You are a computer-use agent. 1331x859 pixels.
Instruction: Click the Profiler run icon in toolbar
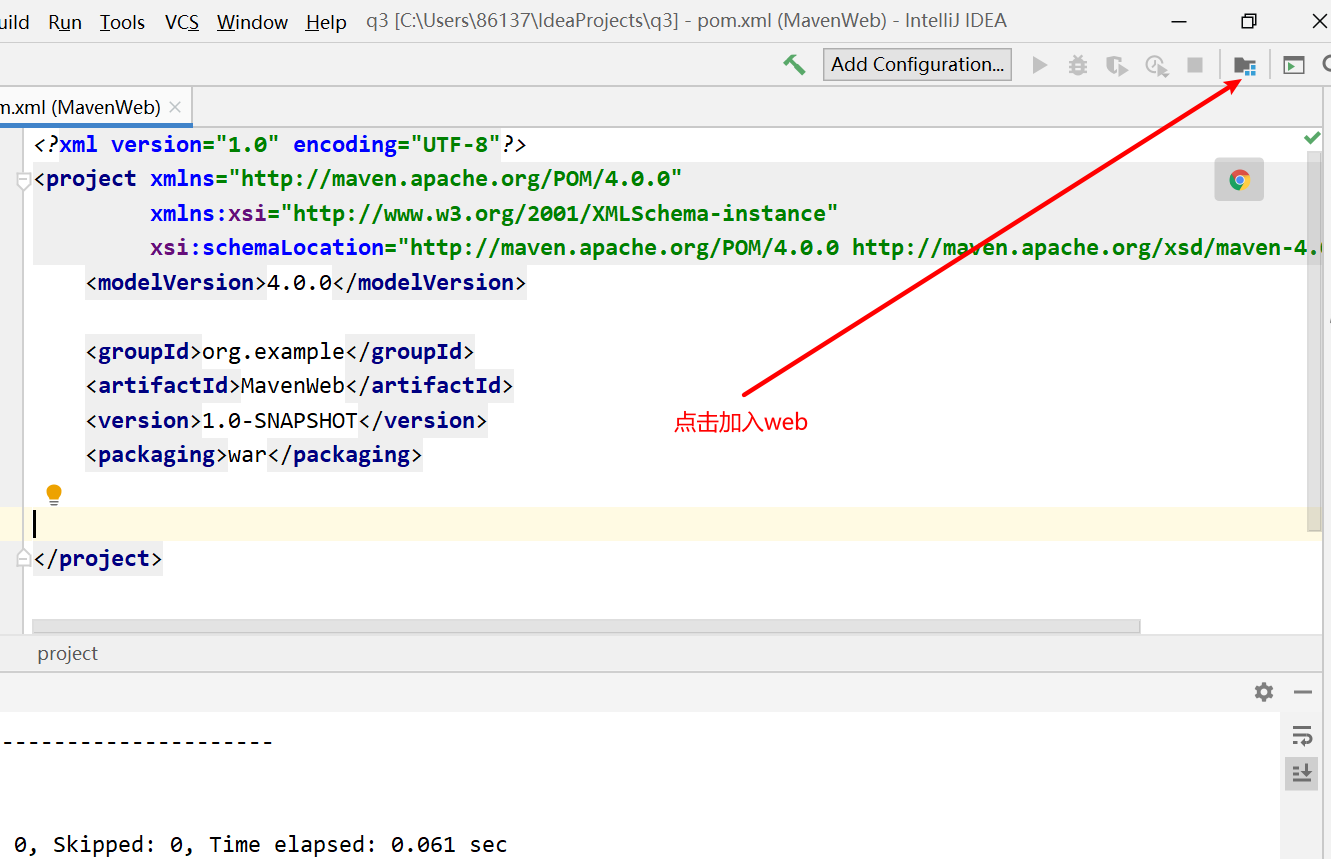[x=1157, y=65]
